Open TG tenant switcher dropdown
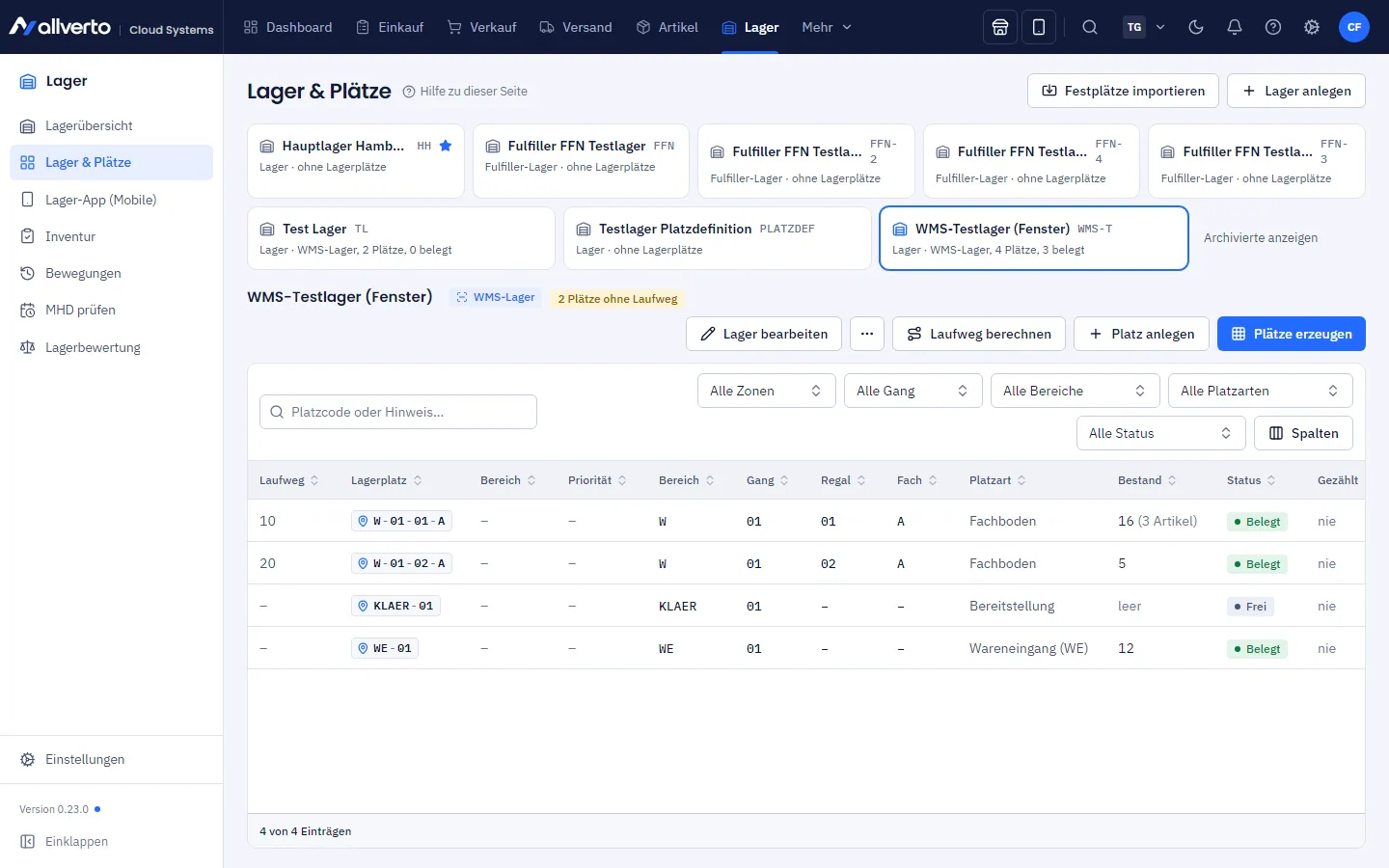This screenshot has height=868, width=1389. coord(1144,27)
